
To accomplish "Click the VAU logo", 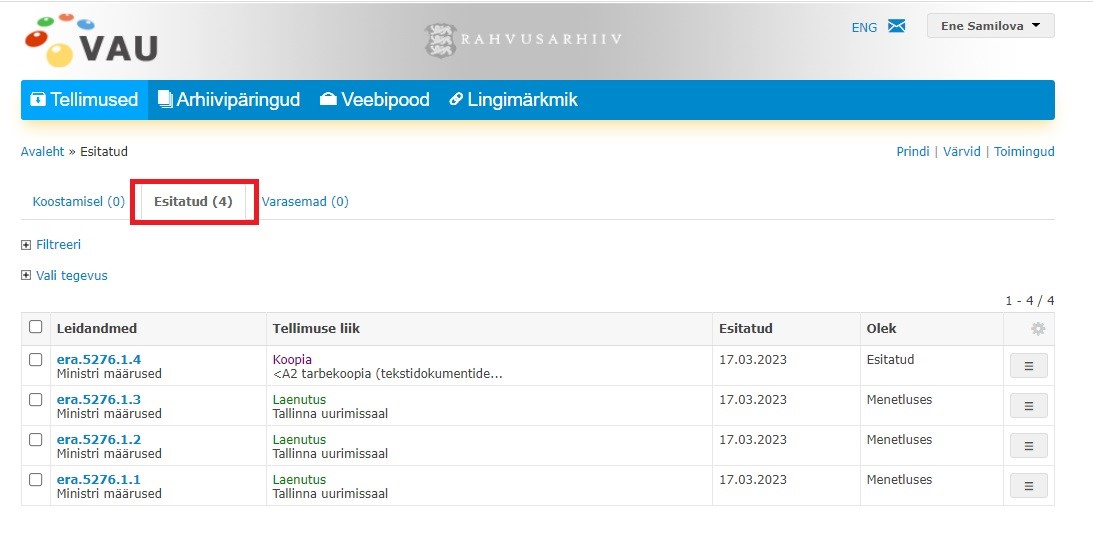I will pyautogui.click(x=91, y=40).
